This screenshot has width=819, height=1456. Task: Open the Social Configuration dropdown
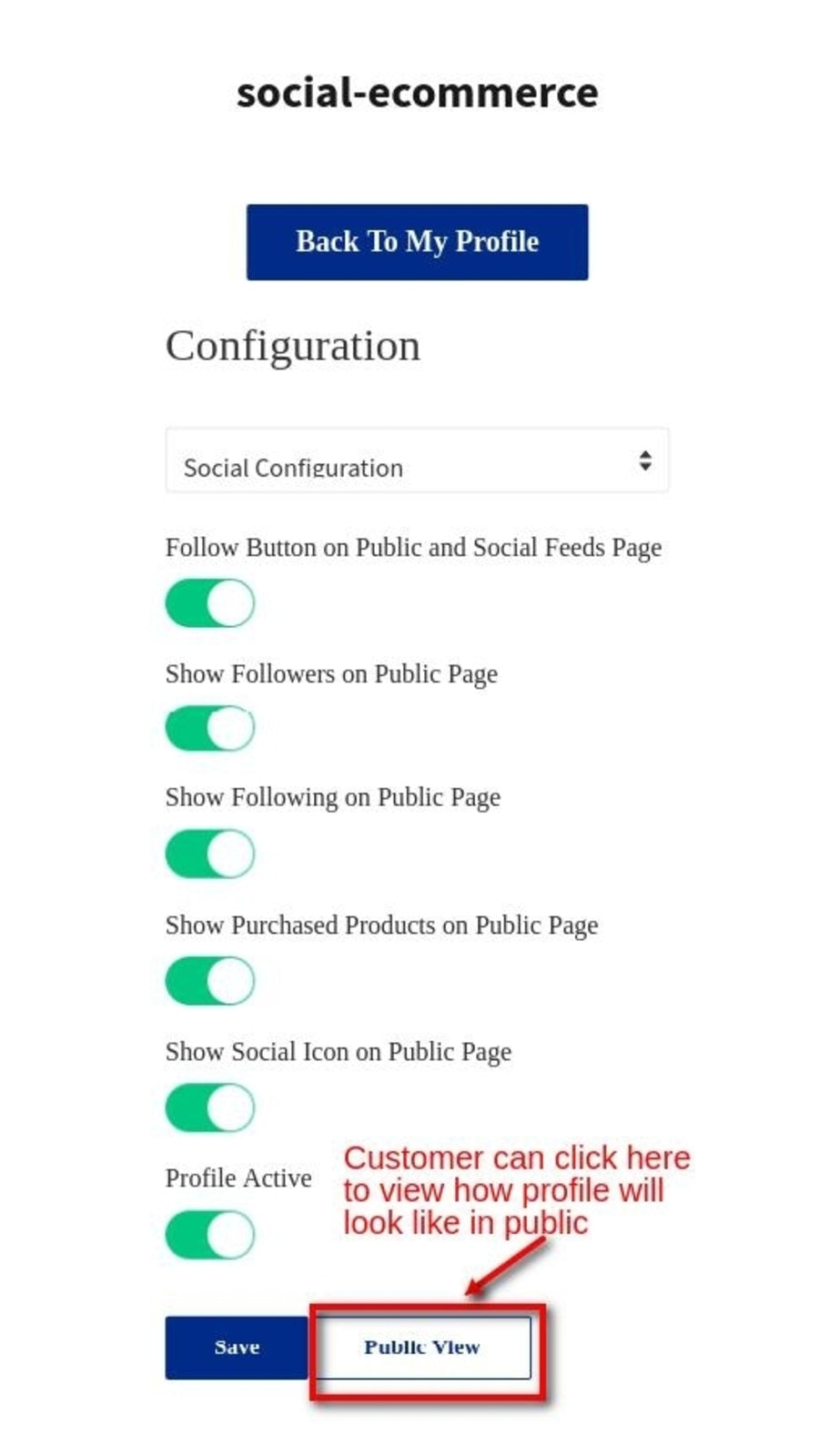point(417,460)
